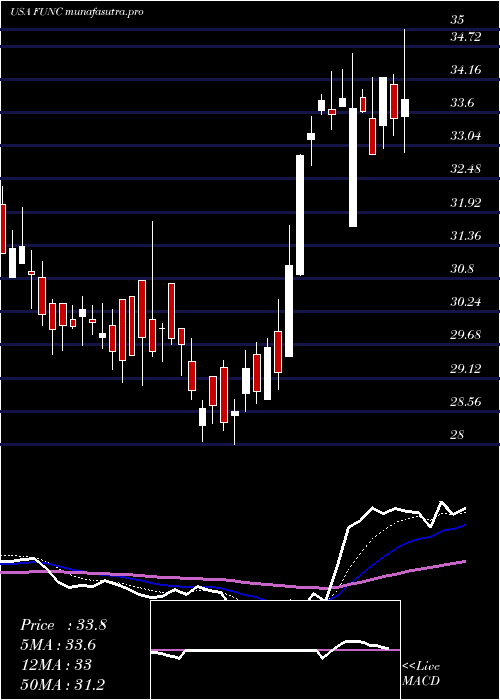
Task: Click the 31.36 price axis label
Action: click(466, 236)
